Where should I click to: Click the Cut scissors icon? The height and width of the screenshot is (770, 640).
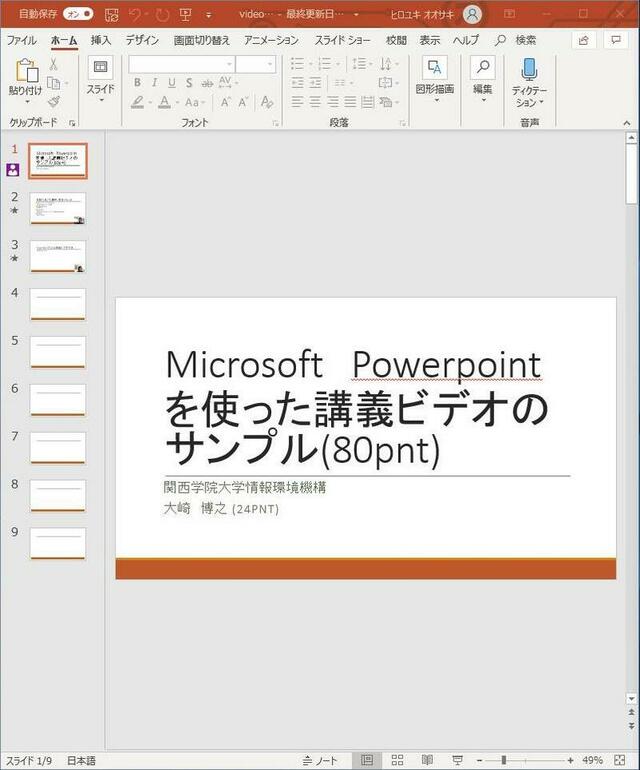(53, 64)
